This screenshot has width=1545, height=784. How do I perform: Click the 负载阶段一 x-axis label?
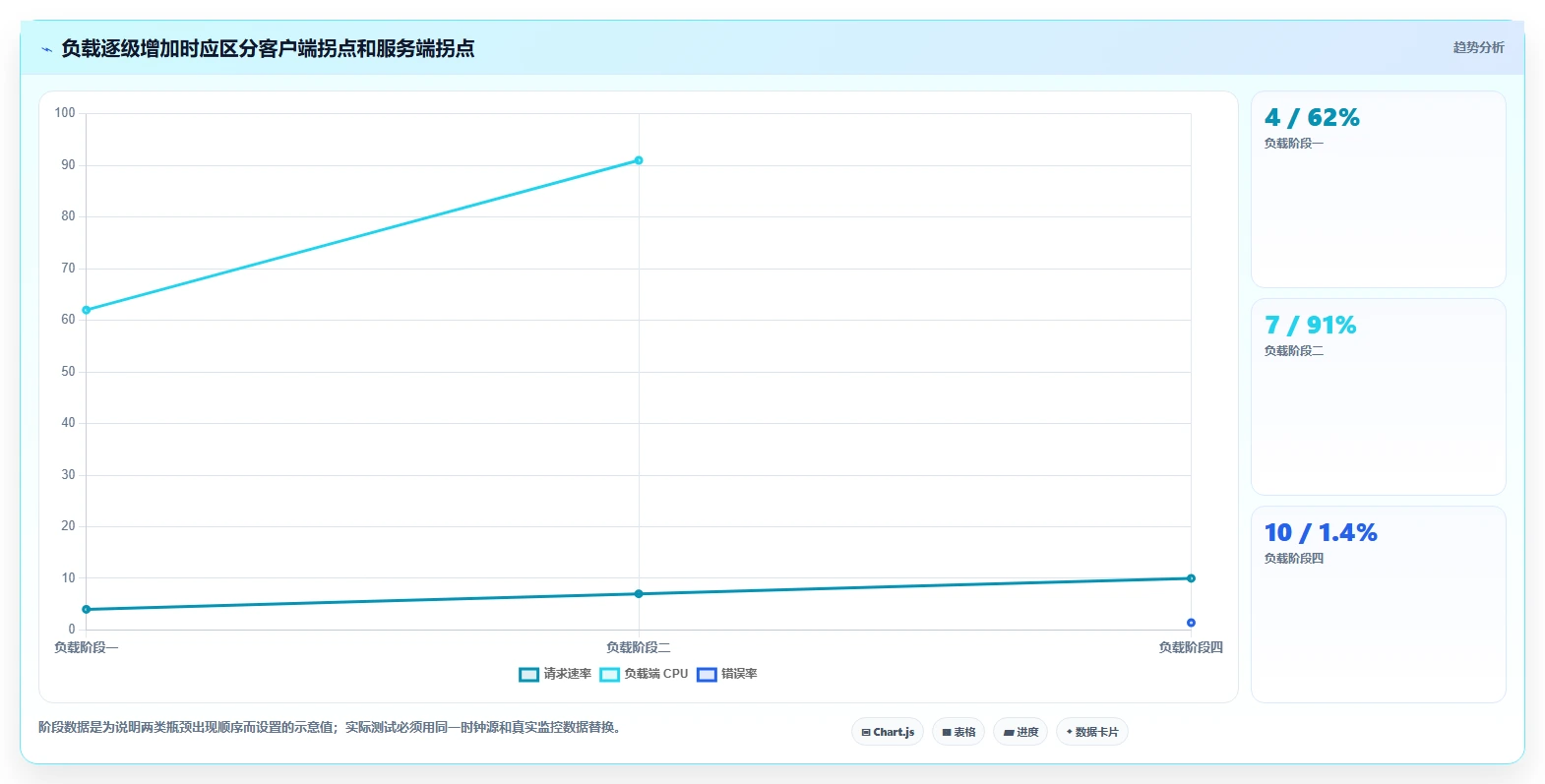tap(86, 647)
